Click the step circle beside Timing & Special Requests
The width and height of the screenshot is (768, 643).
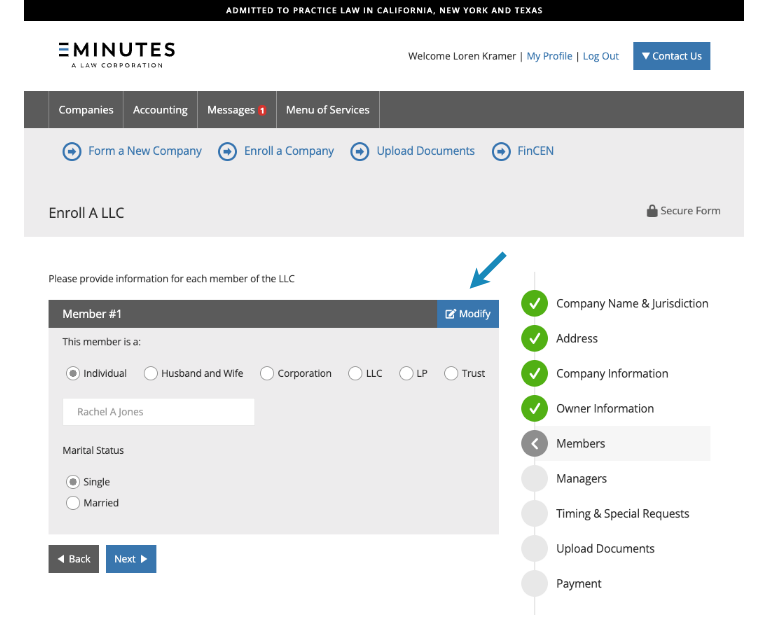pos(534,514)
